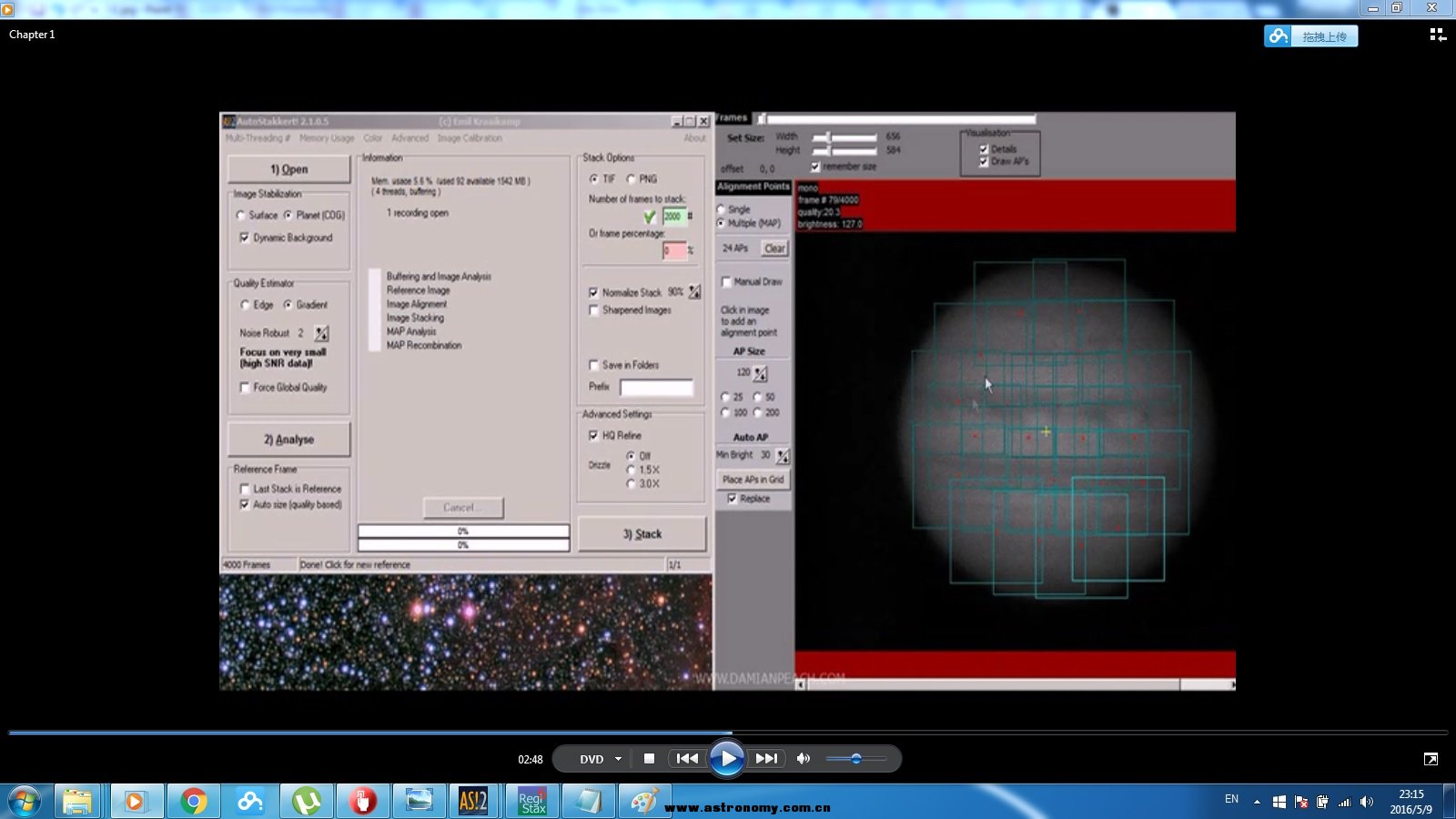Open the Memory Usage menu
Image resolution: width=1456 pixels, height=819 pixels.
(x=327, y=138)
